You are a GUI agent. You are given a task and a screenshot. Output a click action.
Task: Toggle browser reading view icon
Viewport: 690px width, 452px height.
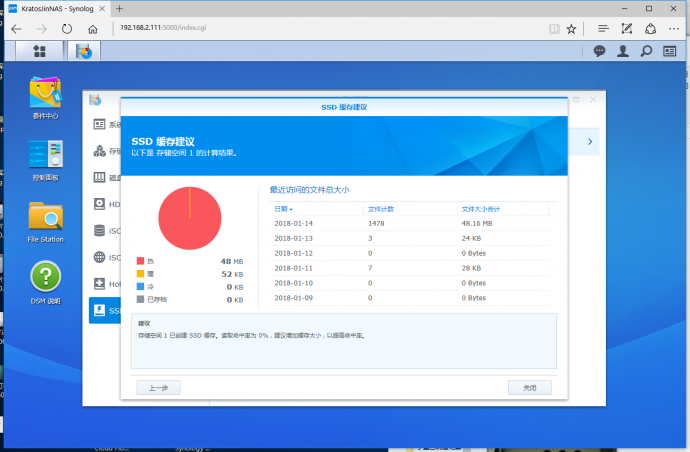[x=554, y=29]
